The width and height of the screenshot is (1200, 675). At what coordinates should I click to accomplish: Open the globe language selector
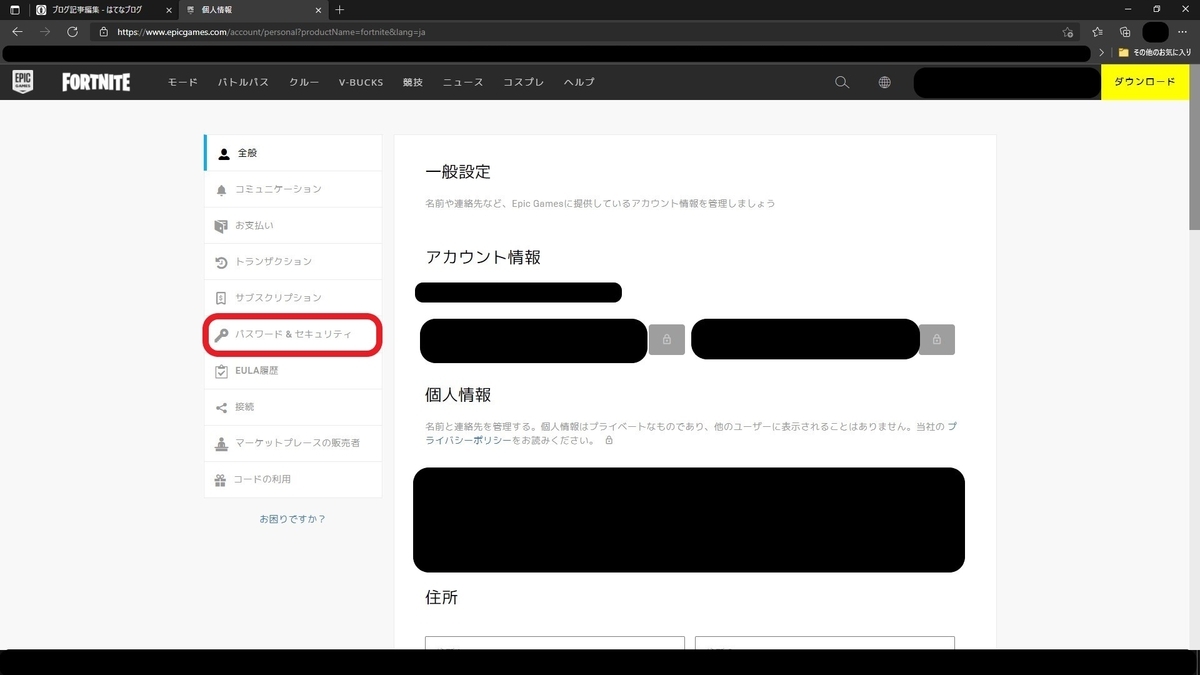[x=884, y=82]
